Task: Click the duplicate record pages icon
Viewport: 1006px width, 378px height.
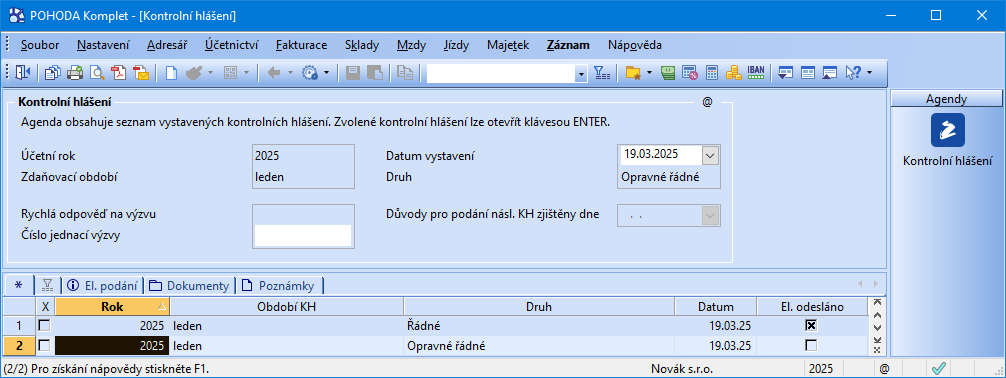Action: click(x=405, y=73)
